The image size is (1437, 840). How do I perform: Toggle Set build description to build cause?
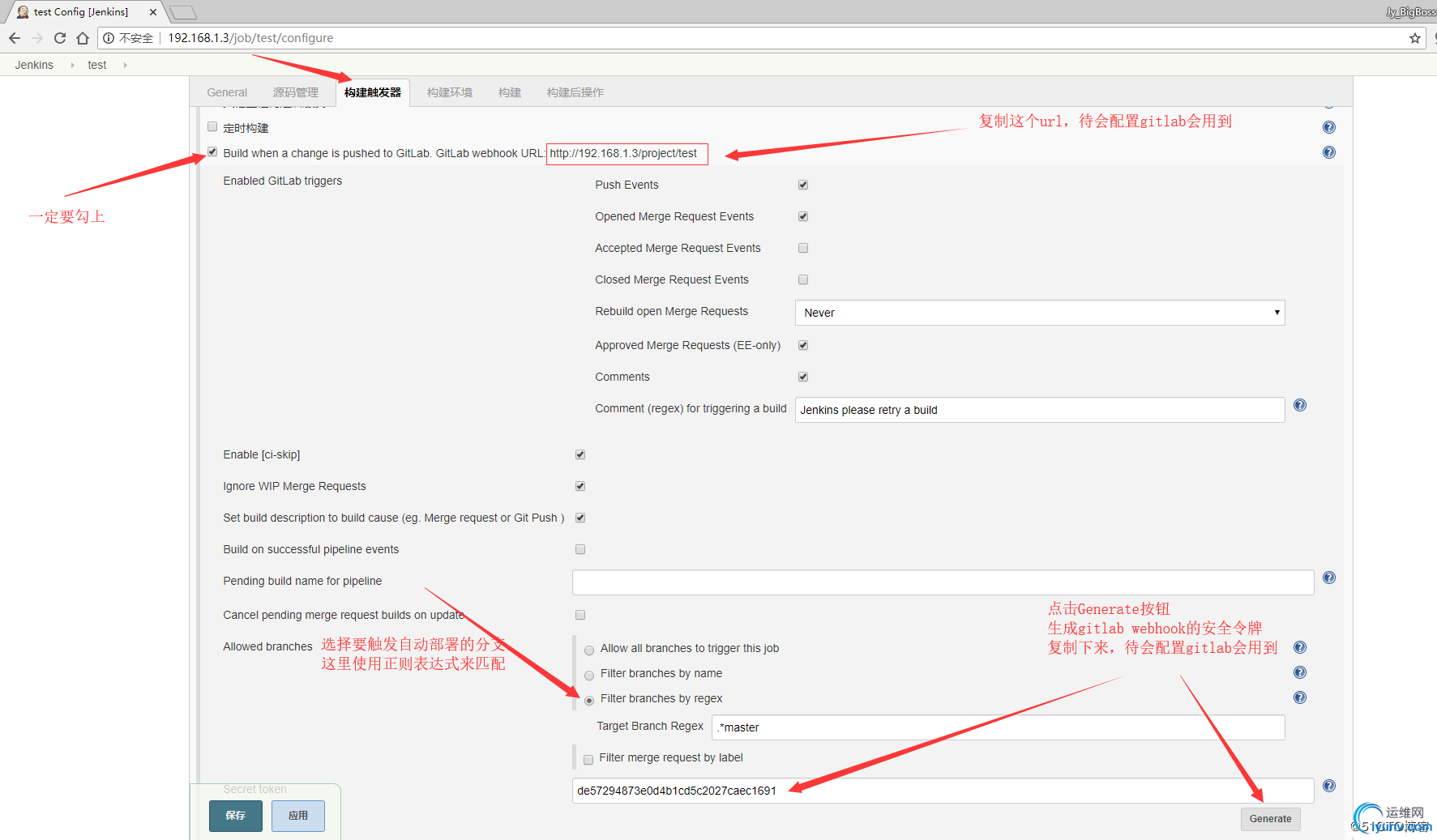[580, 518]
